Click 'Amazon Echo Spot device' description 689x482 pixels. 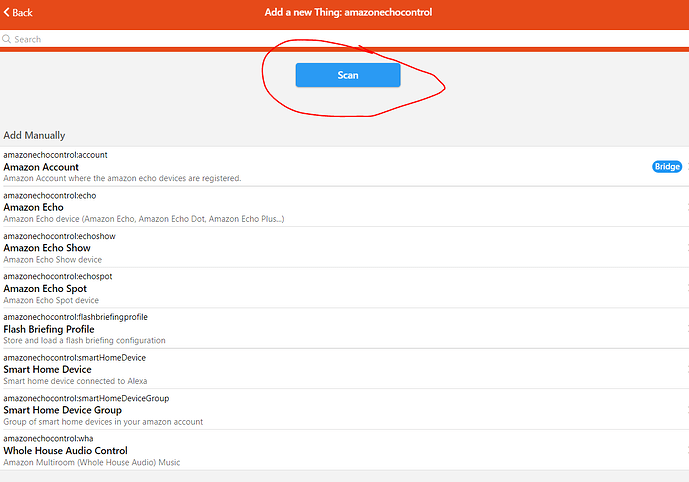pos(51,300)
